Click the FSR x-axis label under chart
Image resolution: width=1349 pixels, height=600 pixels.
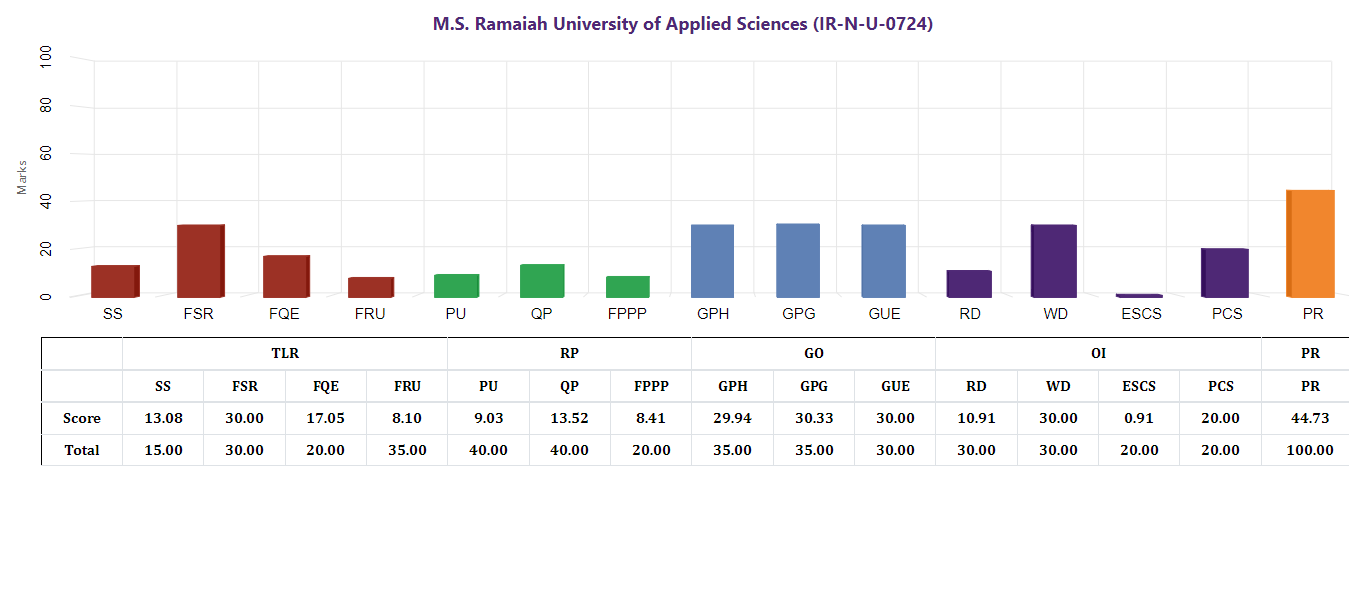[x=198, y=313]
